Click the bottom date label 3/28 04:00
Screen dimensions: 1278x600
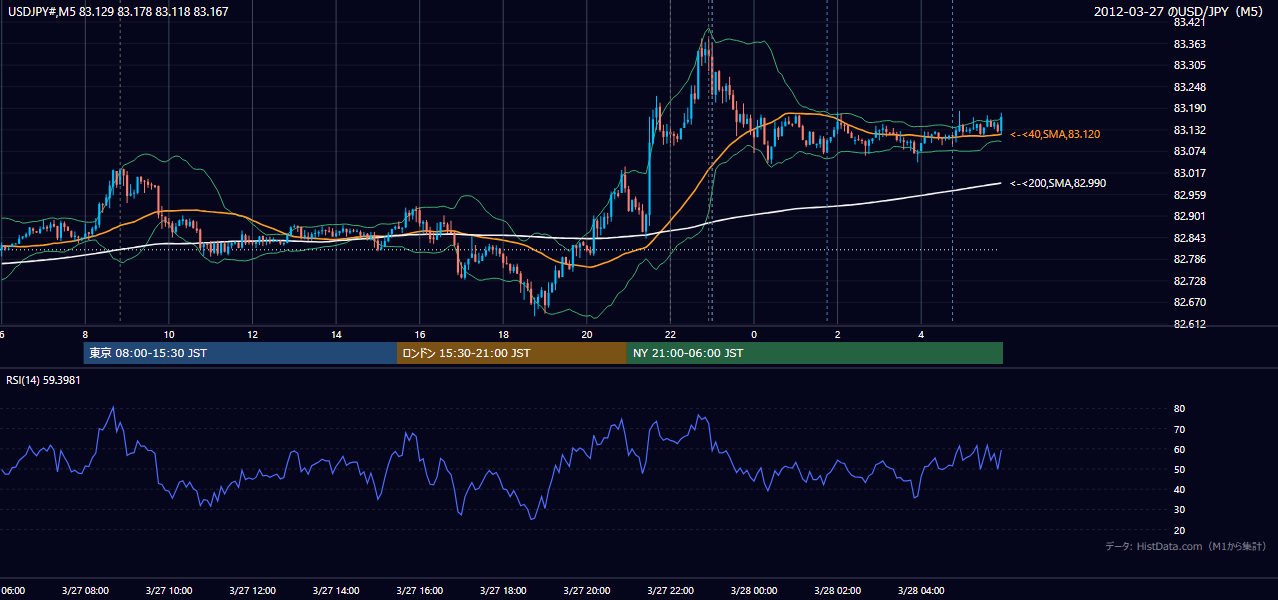click(x=920, y=591)
